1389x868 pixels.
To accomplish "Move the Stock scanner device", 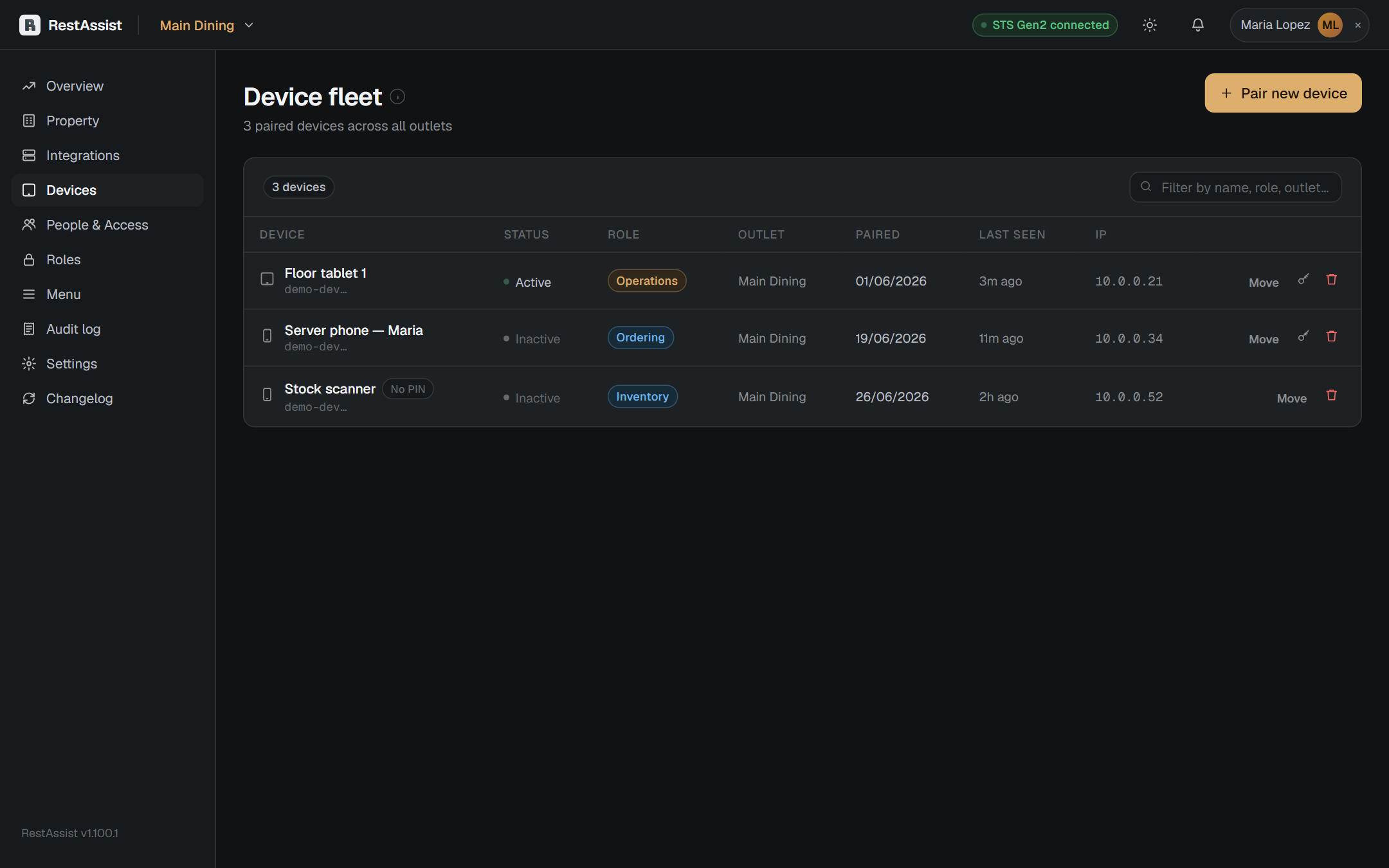I will 1291,398.
